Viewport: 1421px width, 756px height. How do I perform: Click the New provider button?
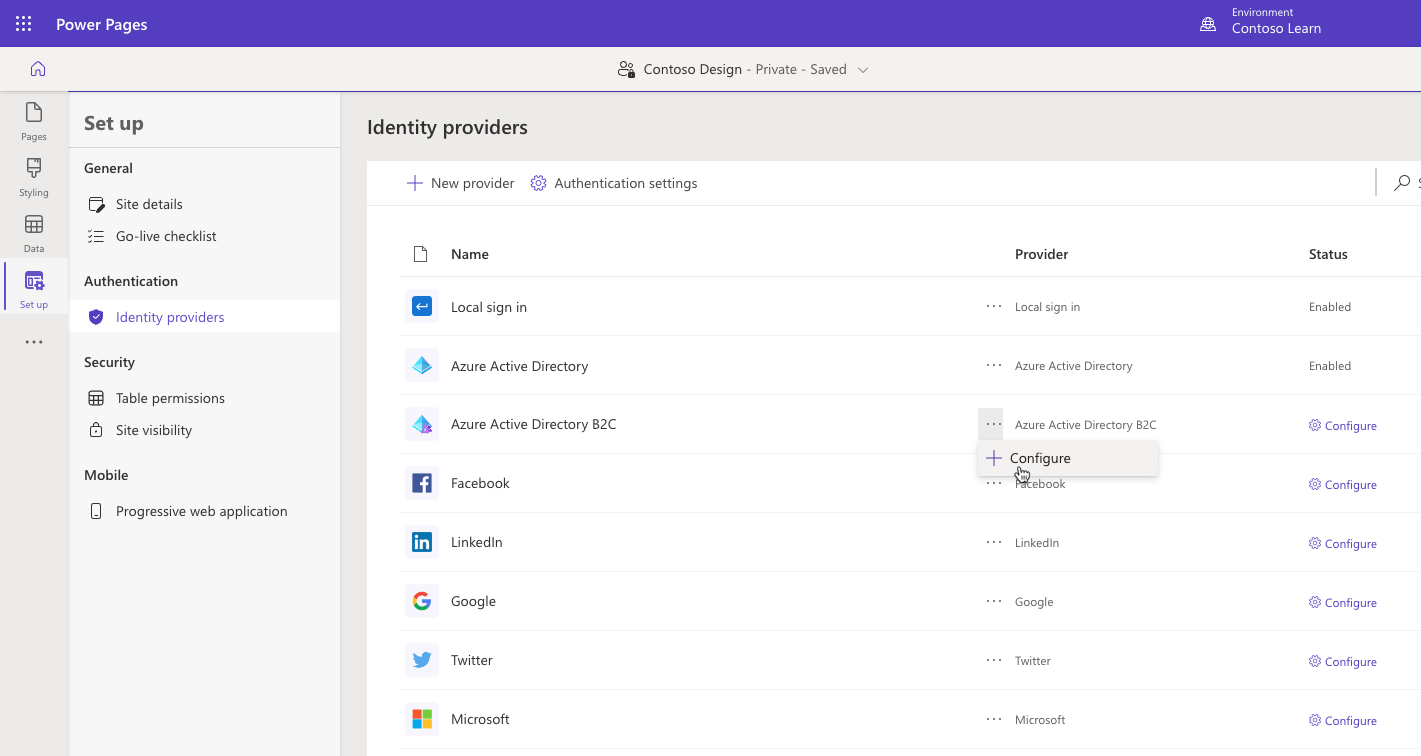tap(460, 183)
